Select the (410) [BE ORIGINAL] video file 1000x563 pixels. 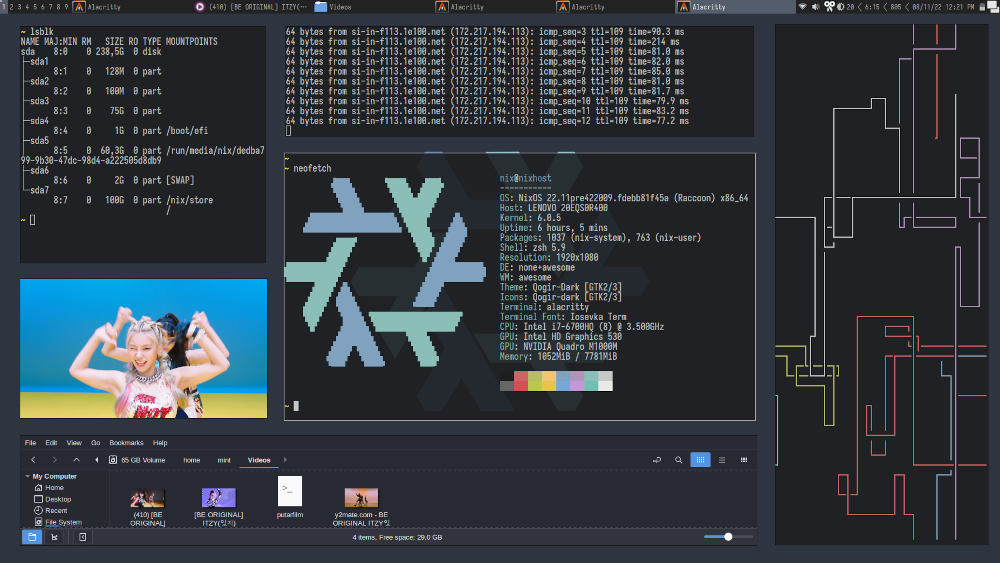click(x=147, y=507)
